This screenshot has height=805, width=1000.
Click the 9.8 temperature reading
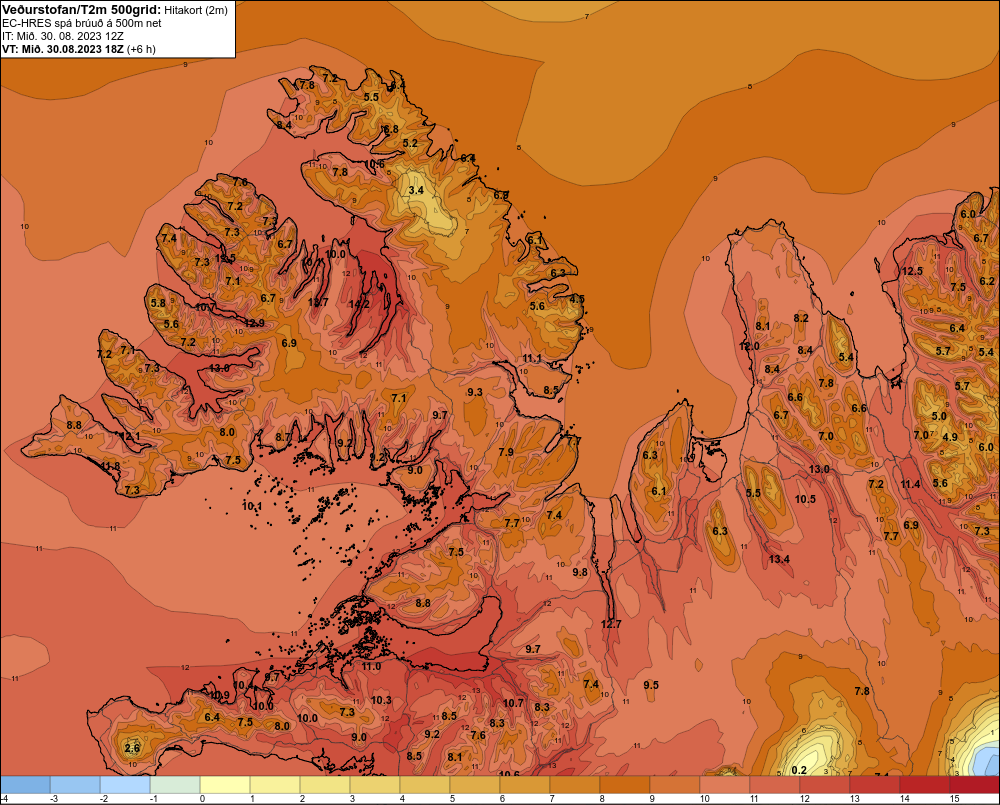tap(580, 572)
